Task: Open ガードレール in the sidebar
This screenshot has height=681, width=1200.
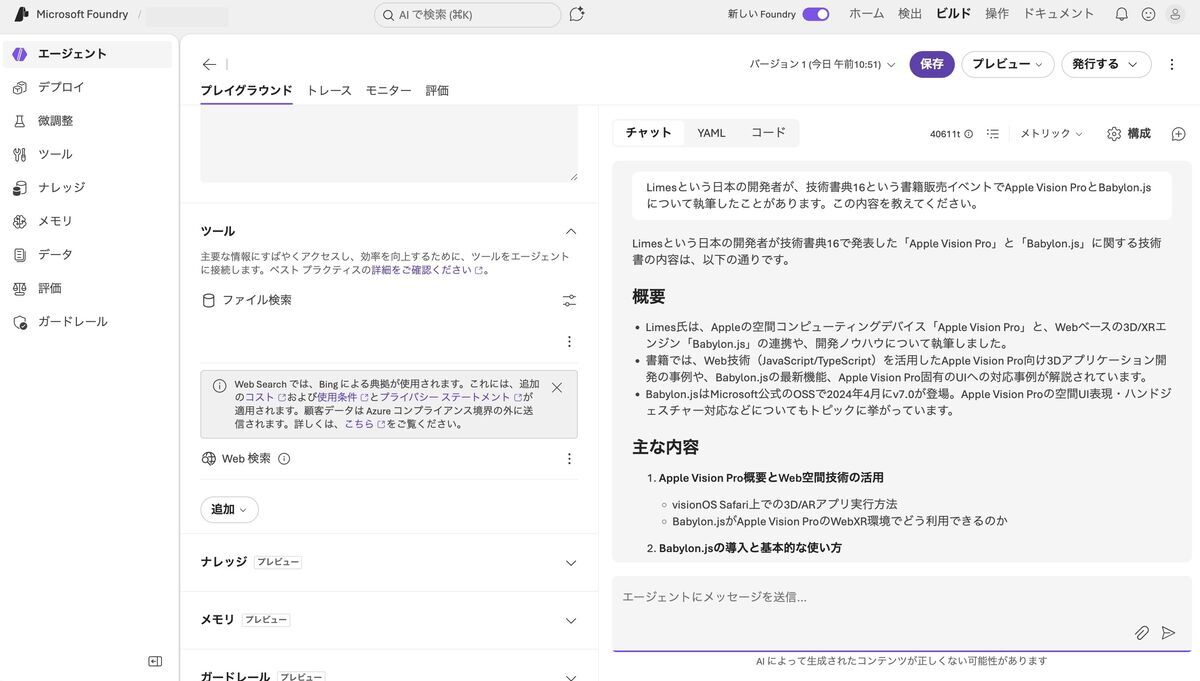Action: (87, 321)
